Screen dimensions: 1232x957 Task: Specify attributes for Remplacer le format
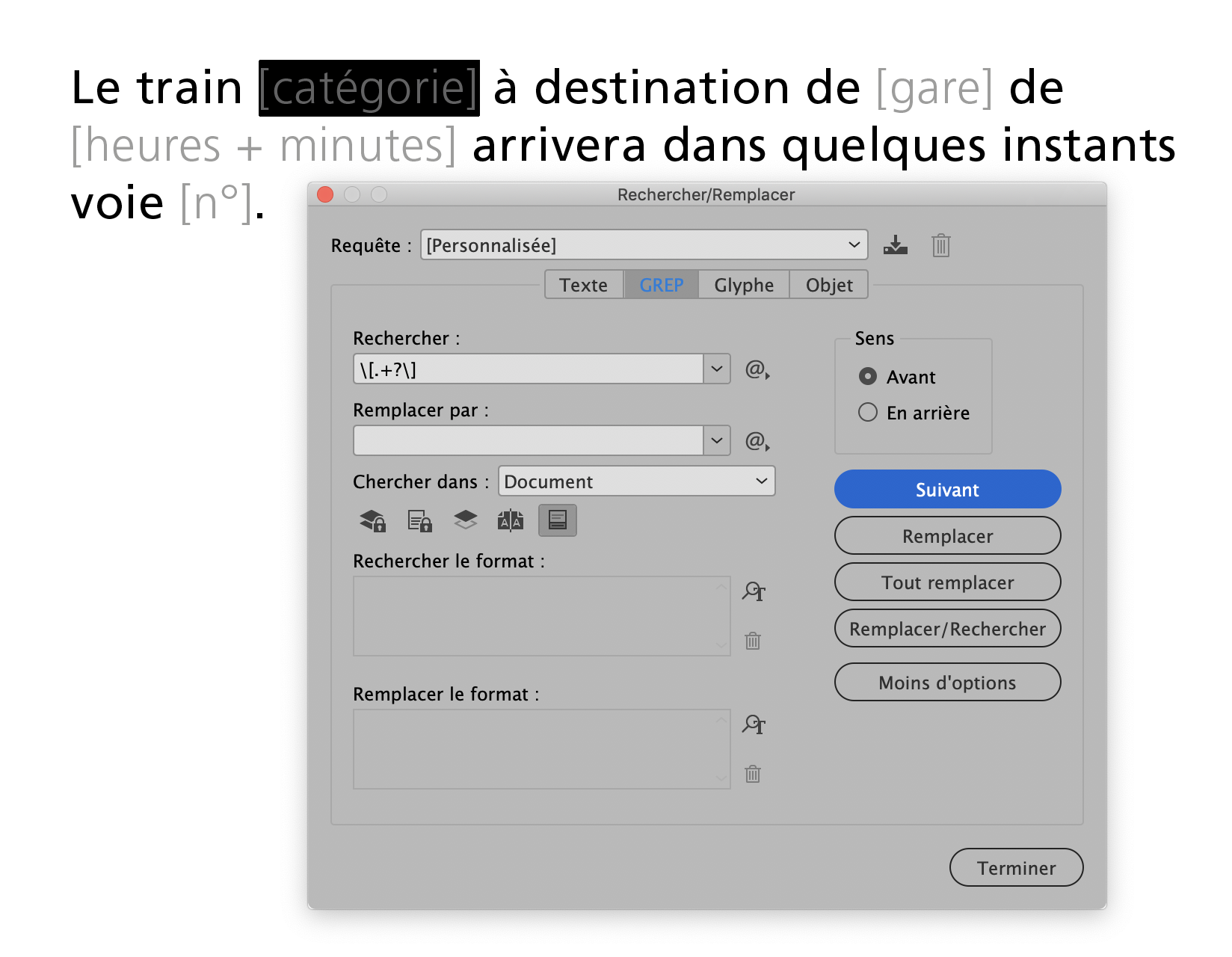coord(754,724)
